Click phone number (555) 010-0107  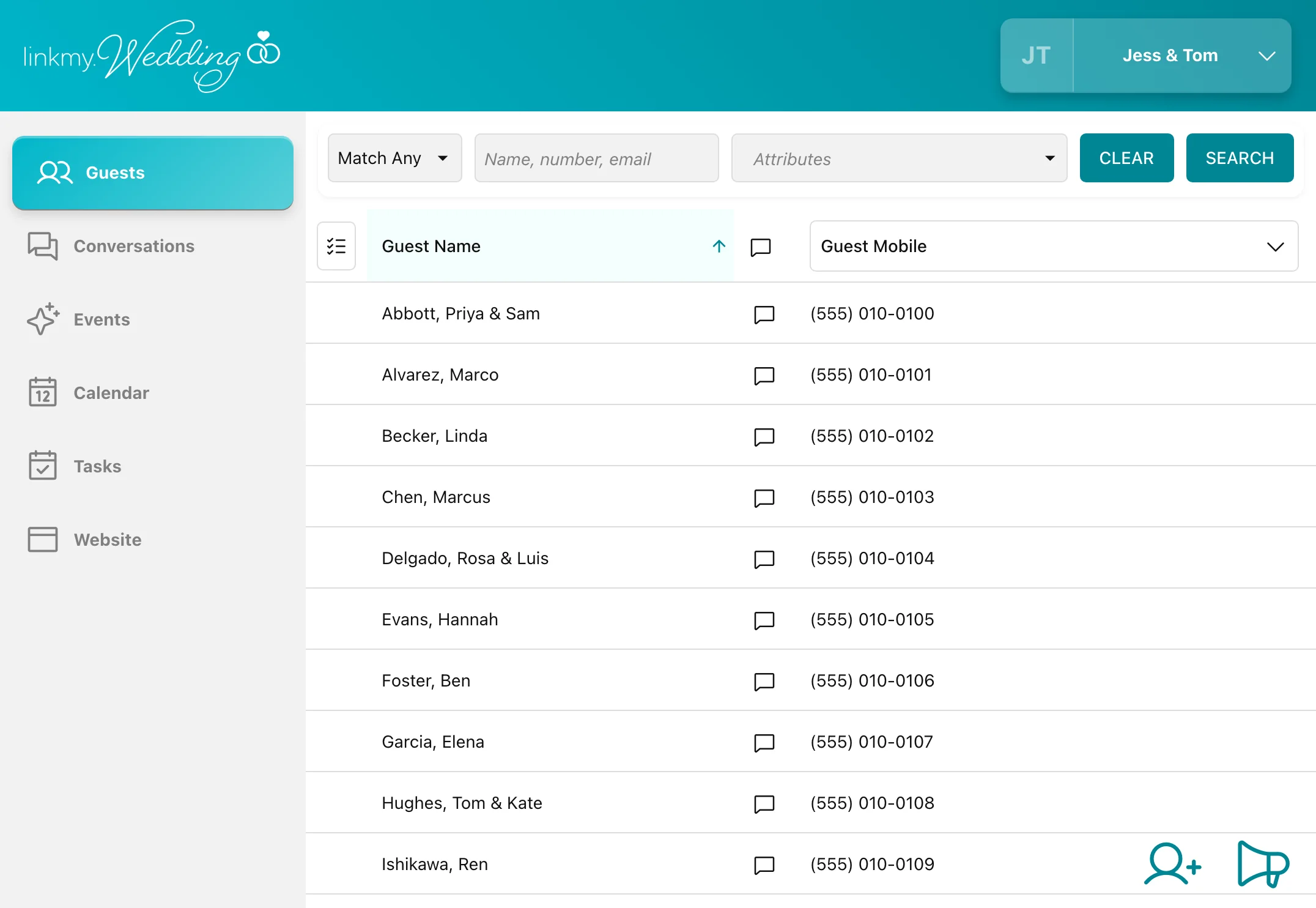pos(872,742)
